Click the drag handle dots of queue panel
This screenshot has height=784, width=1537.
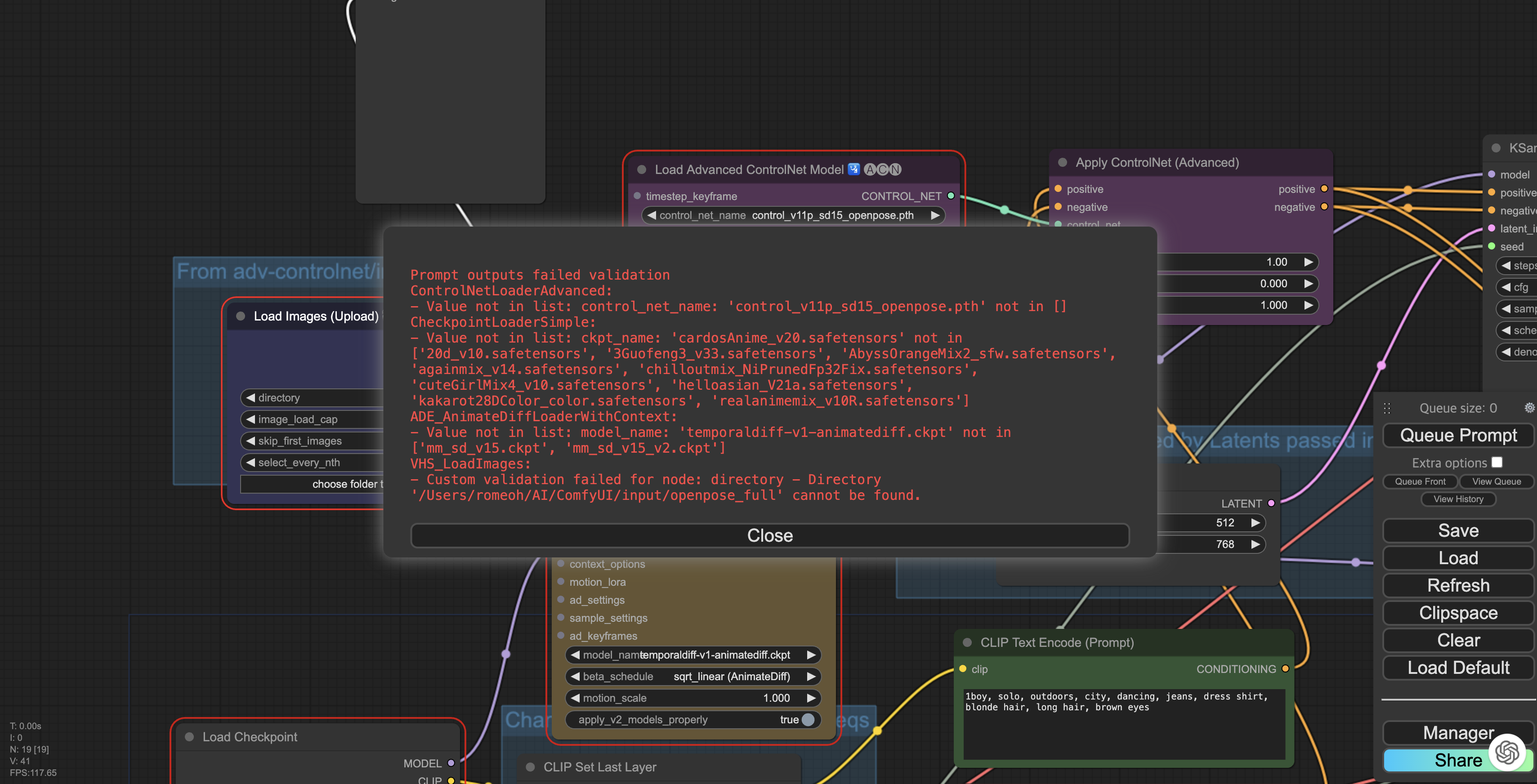[x=1387, y=408]
